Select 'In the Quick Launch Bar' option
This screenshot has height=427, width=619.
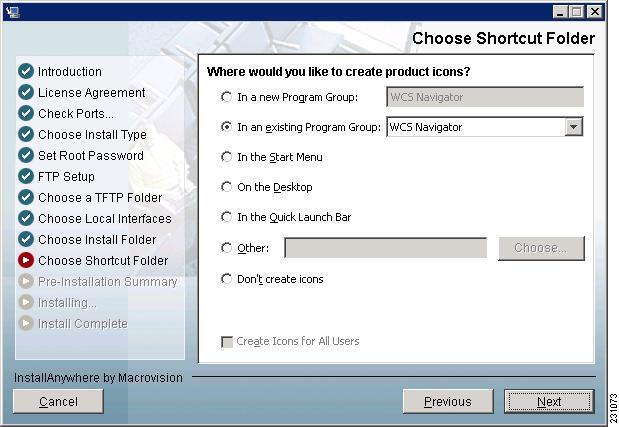(x=227, y=217)
